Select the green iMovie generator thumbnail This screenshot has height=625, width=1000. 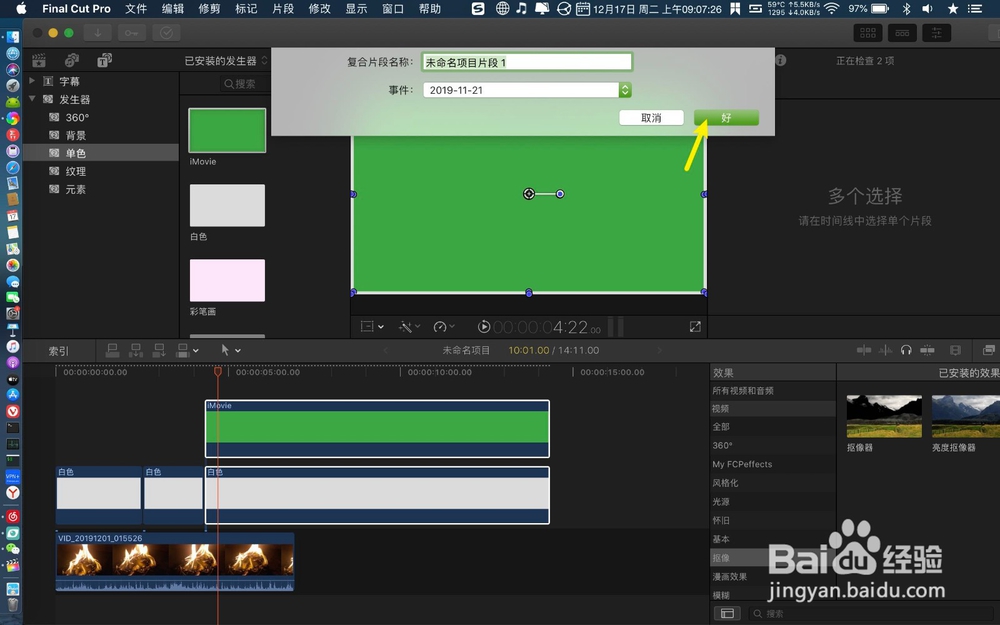[x=227, y=131]
